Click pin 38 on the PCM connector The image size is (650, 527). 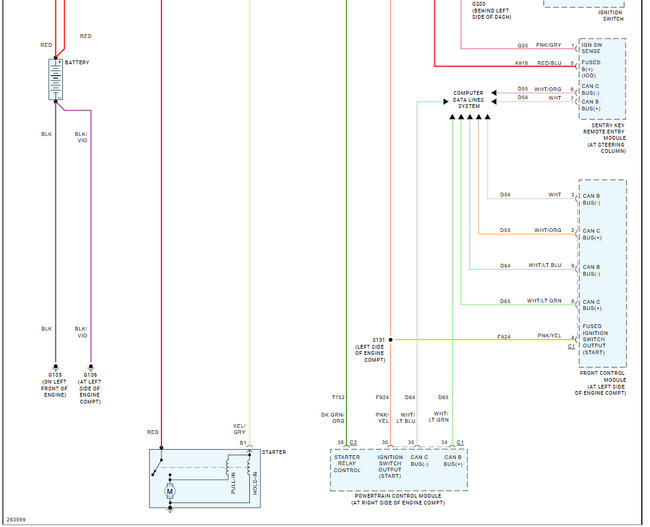[x=341, y=442]
